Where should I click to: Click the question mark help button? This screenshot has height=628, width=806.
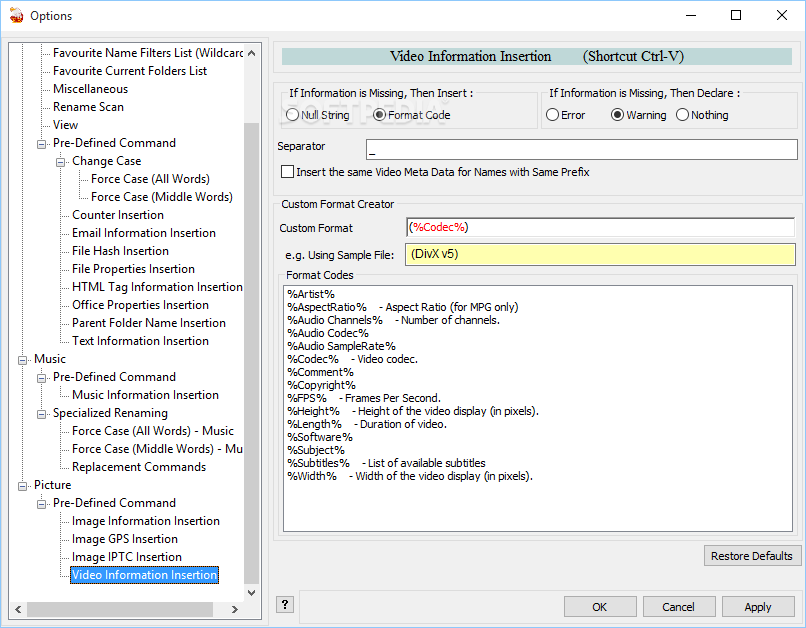285,604
